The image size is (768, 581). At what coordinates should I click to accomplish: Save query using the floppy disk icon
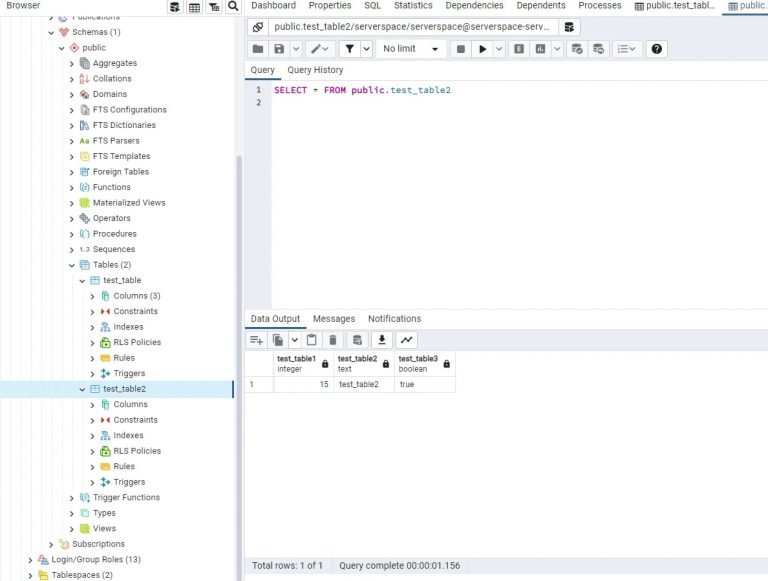coord(279,49)
